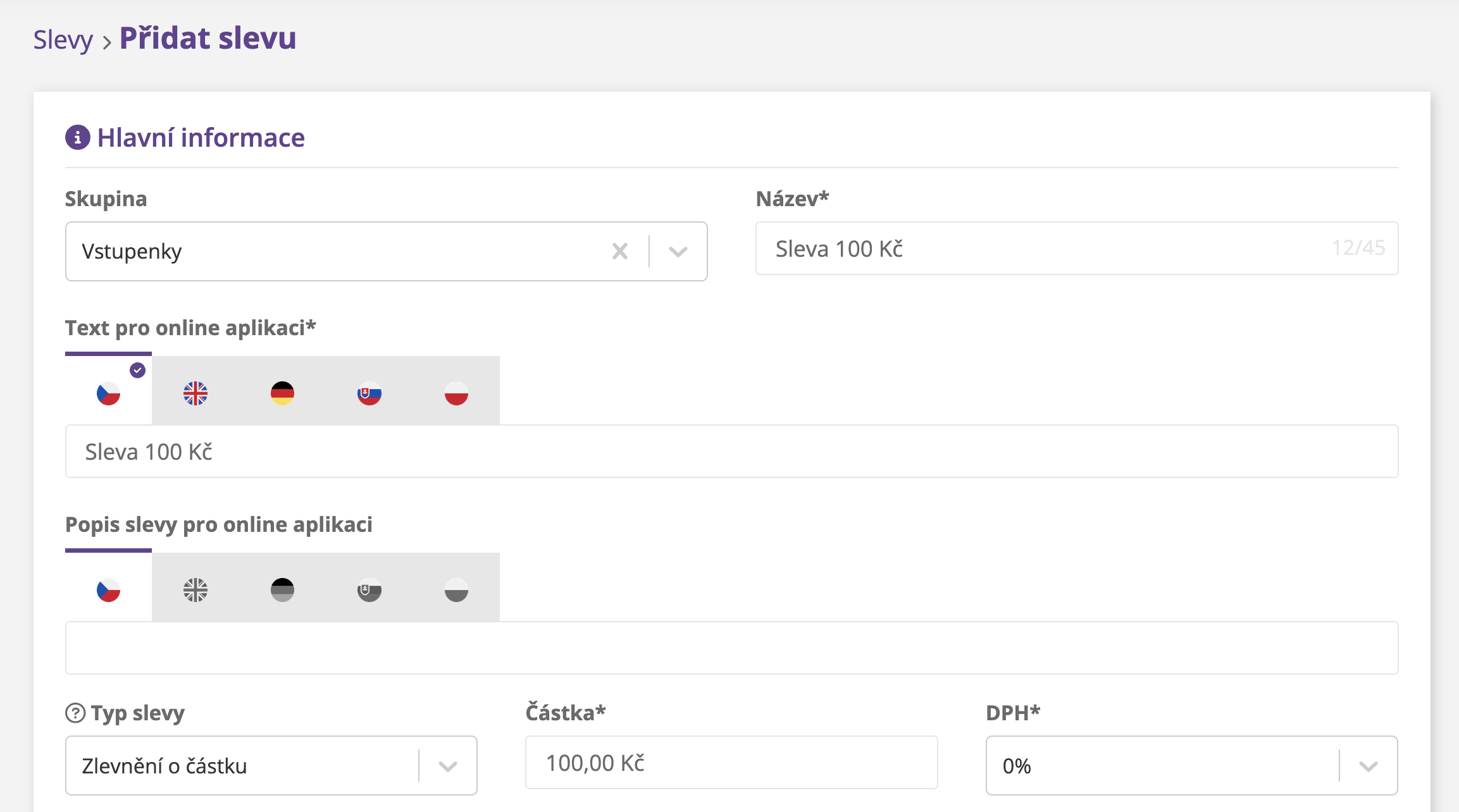The image size is (1459, 812).
Task: Go back to Slevy breadcrumb link
Action: [63, 39]
